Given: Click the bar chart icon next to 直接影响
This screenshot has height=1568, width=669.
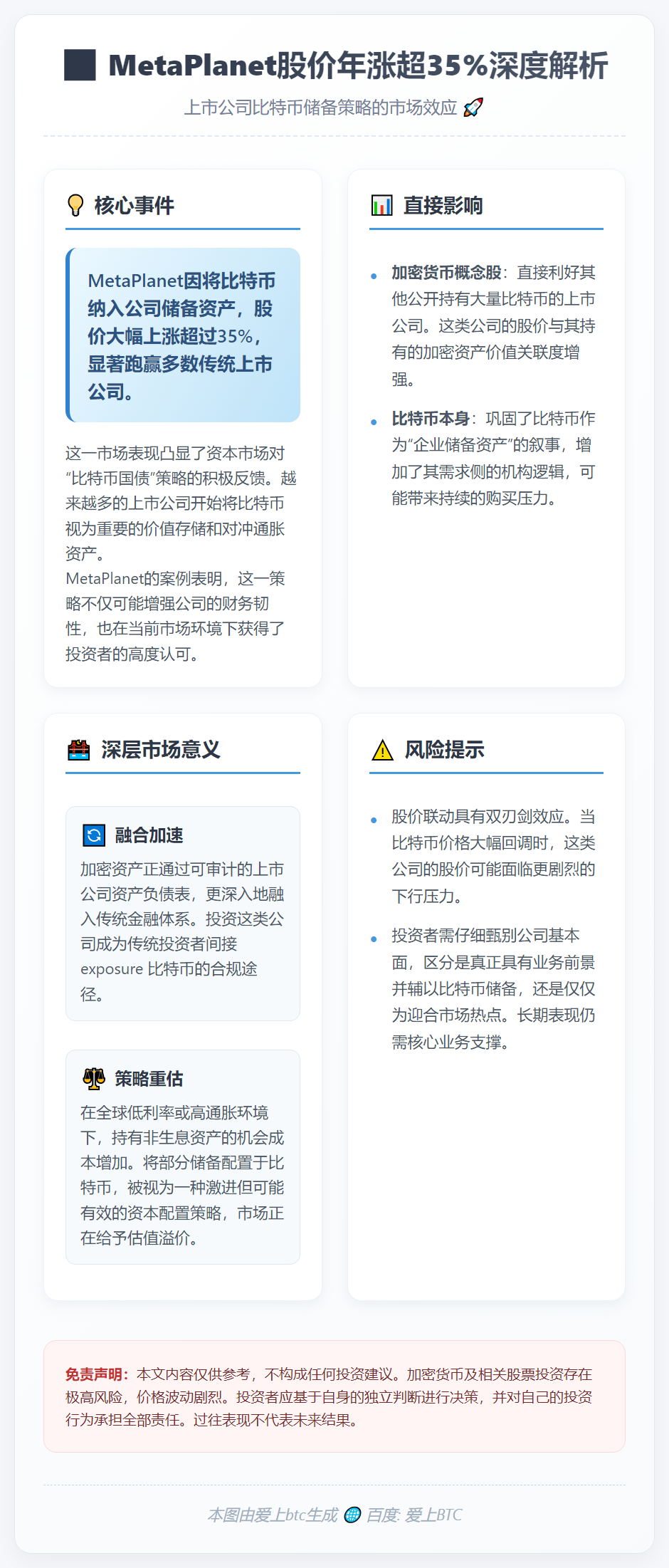Looking at the screenshot, I should click(x=382, y=205).
